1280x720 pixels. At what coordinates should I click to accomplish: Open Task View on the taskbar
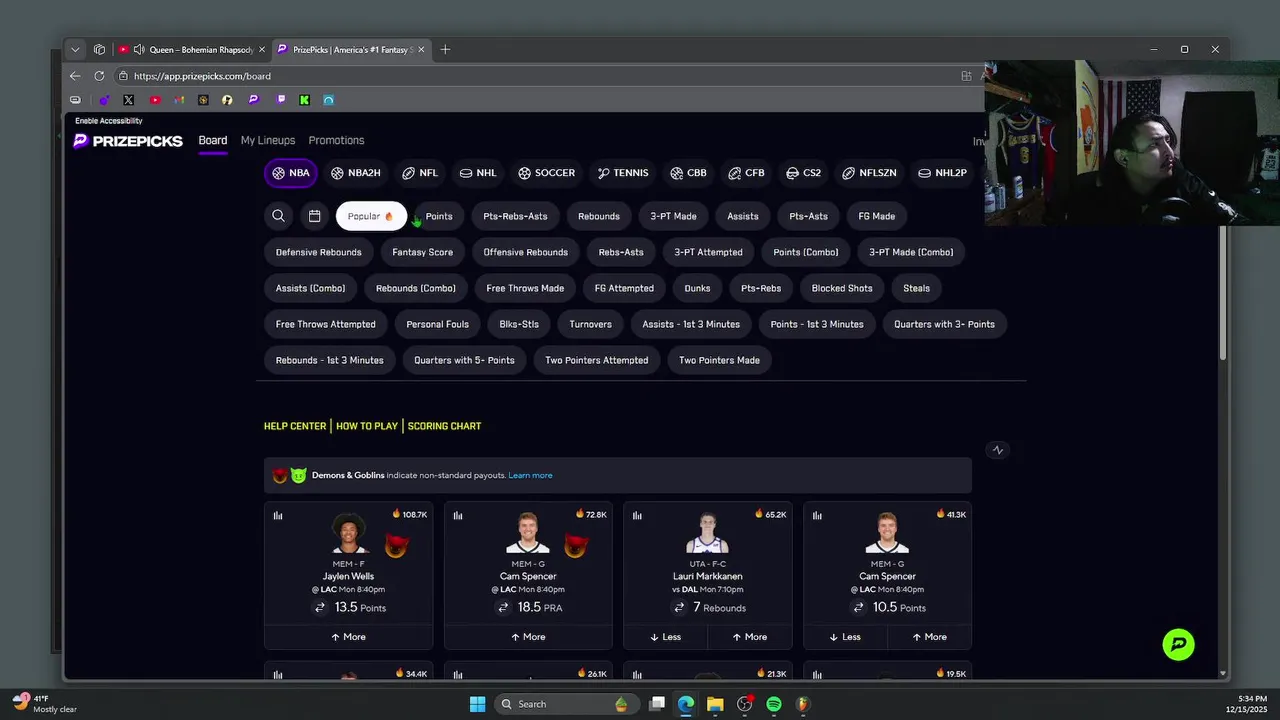pos(657,704)
